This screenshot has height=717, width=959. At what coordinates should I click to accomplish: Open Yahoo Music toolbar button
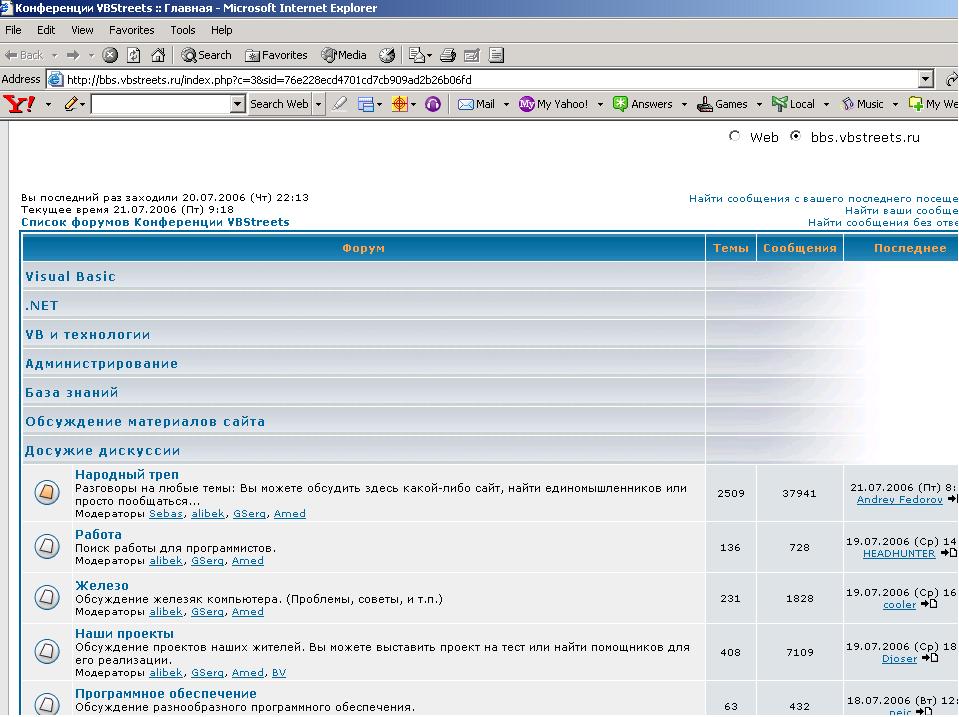862,104
